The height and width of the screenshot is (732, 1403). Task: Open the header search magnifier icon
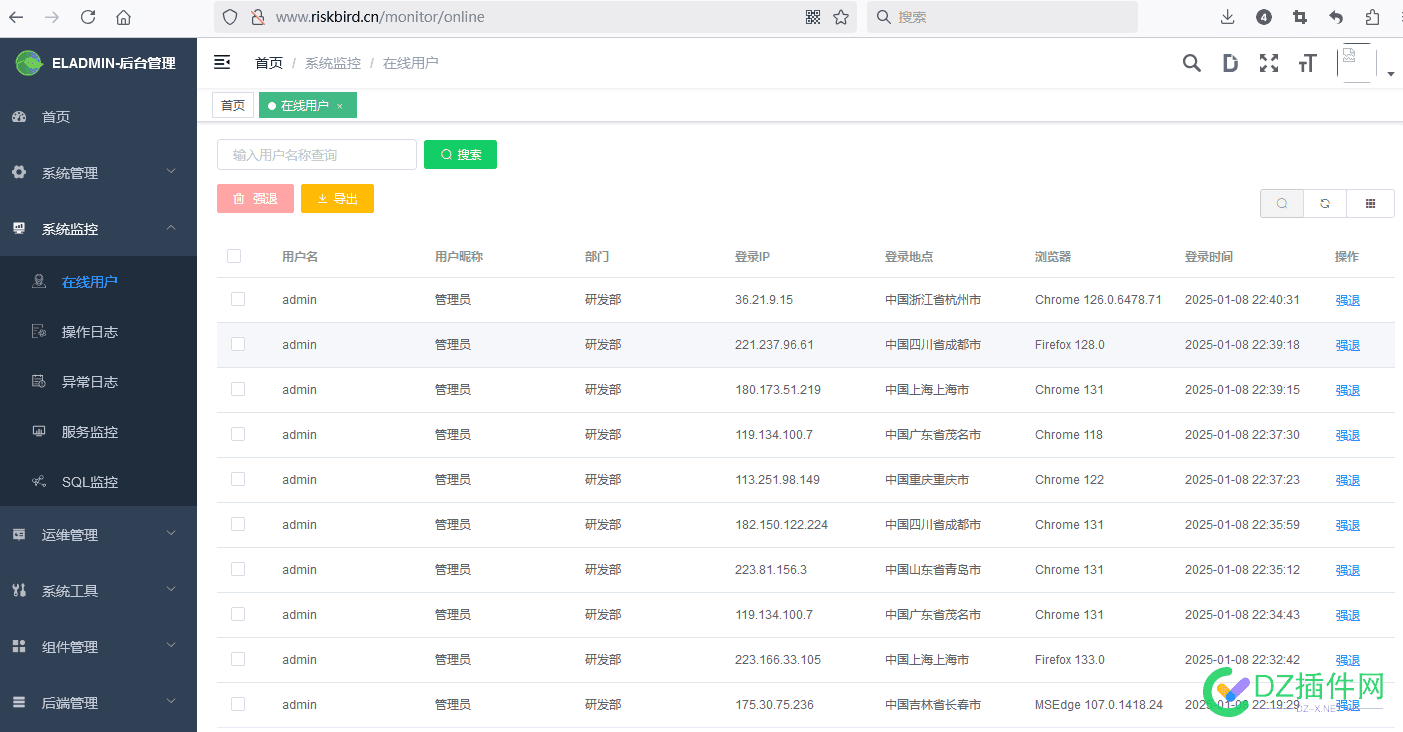click(1191, 63)
